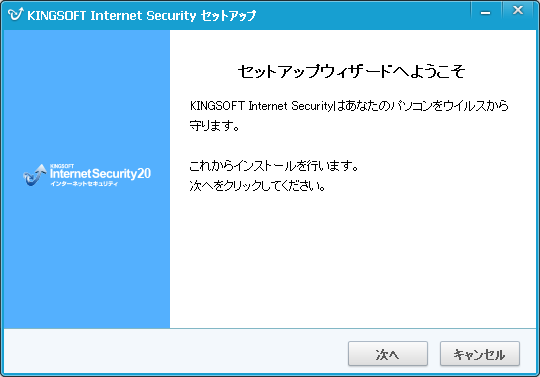The width and height of the screenshot is (540, 377).
Task: Click the number 20 in the logo
Action: [x=144, y=173]
